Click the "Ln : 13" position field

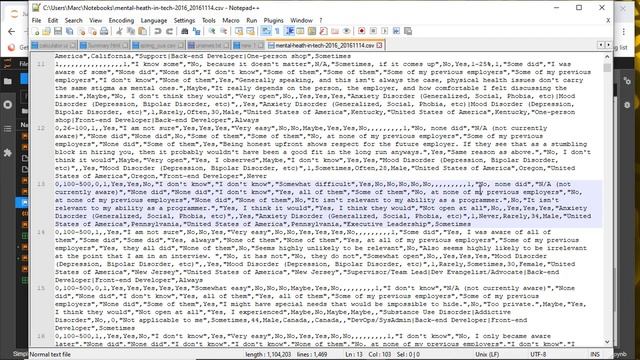tap(353, 354)
